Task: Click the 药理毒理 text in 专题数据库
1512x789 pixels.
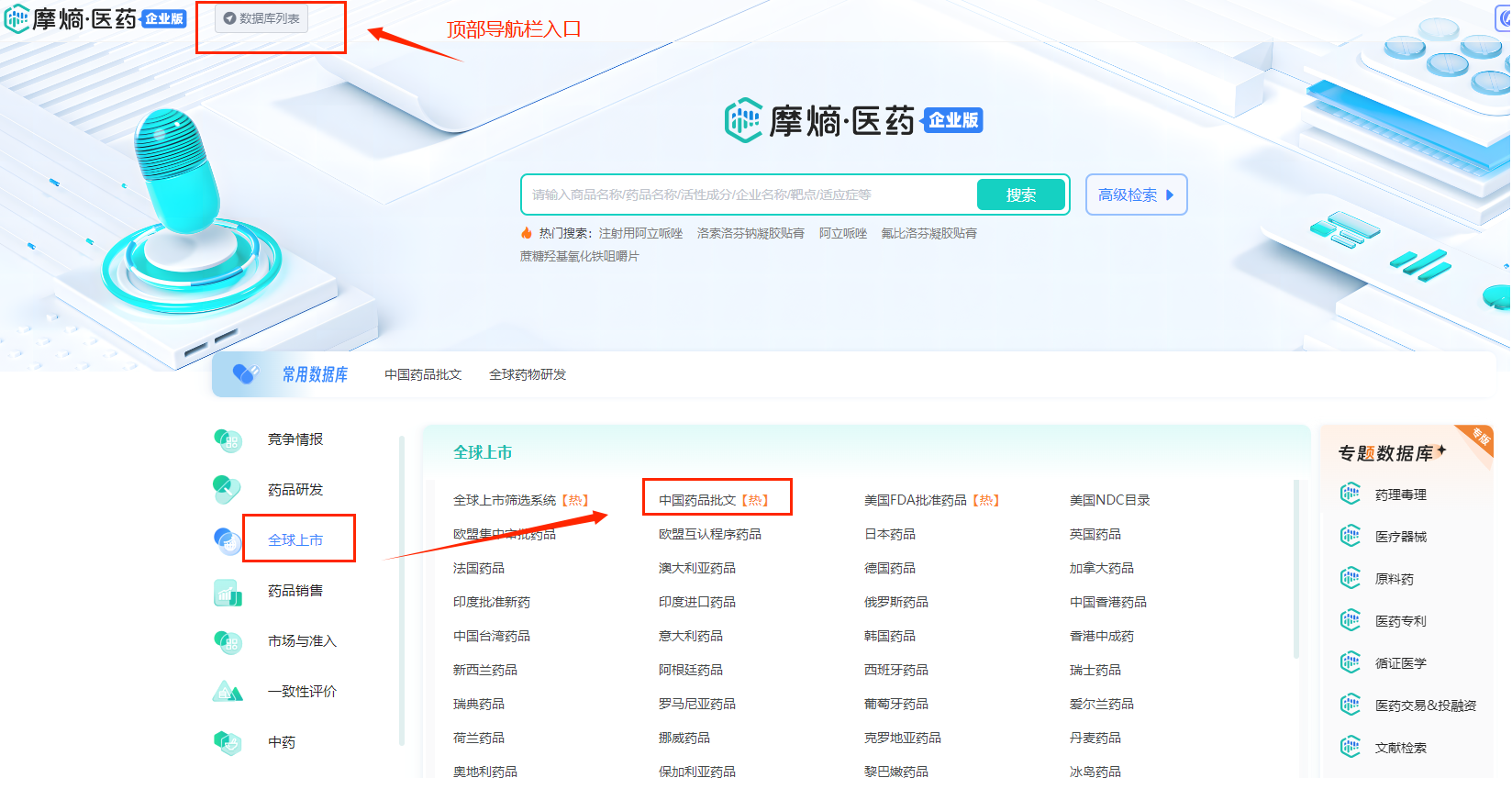Action: 1401,495
